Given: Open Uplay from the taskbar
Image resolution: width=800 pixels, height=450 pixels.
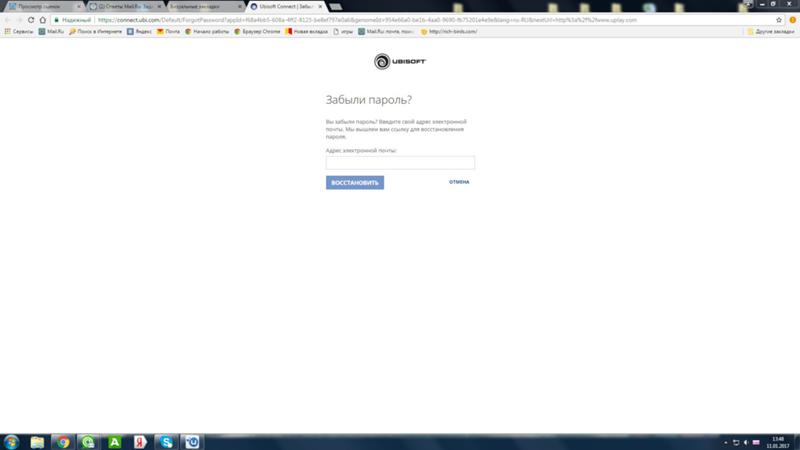Looking at the screenshot, I should [192, 442].
